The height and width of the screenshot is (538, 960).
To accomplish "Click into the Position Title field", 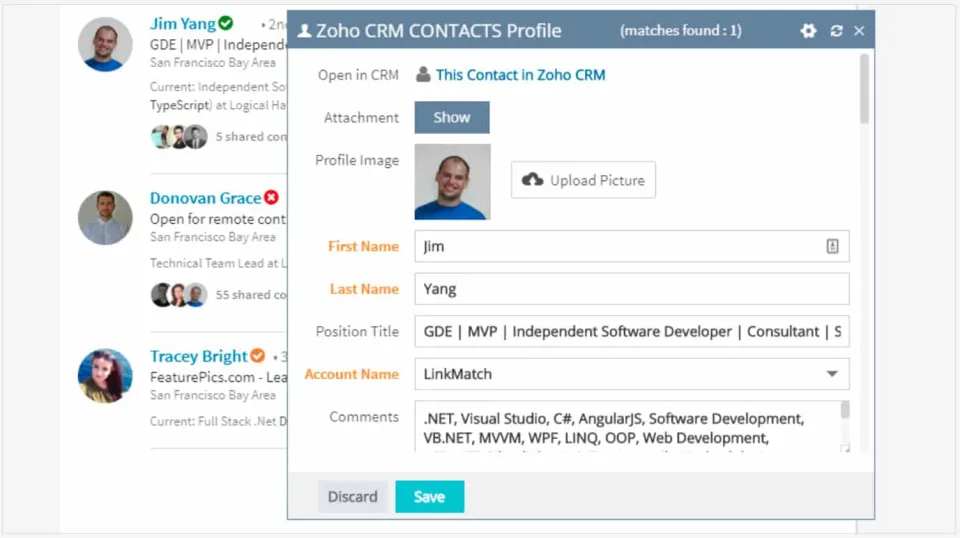I will [x=631, y=331].
